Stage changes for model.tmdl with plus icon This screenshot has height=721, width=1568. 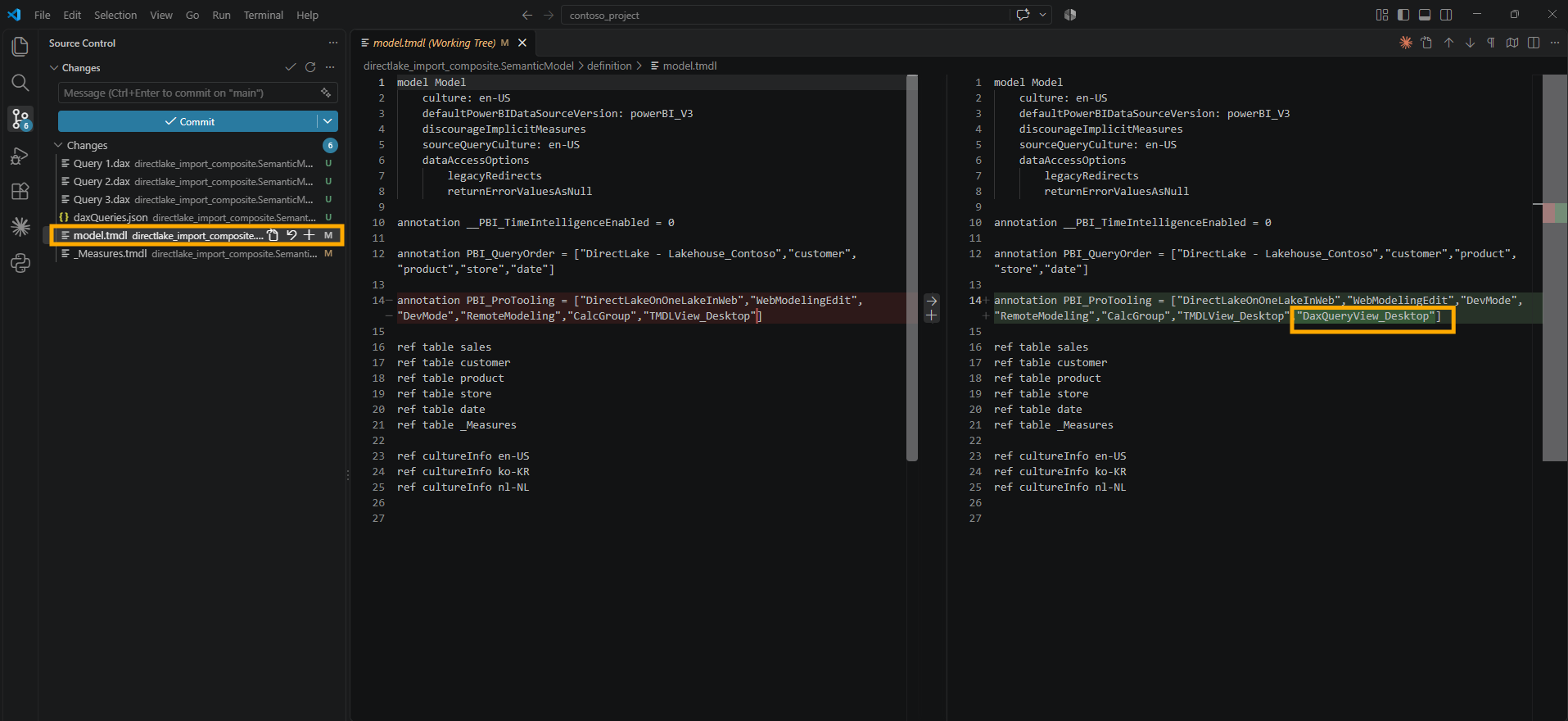pos(310,235)
